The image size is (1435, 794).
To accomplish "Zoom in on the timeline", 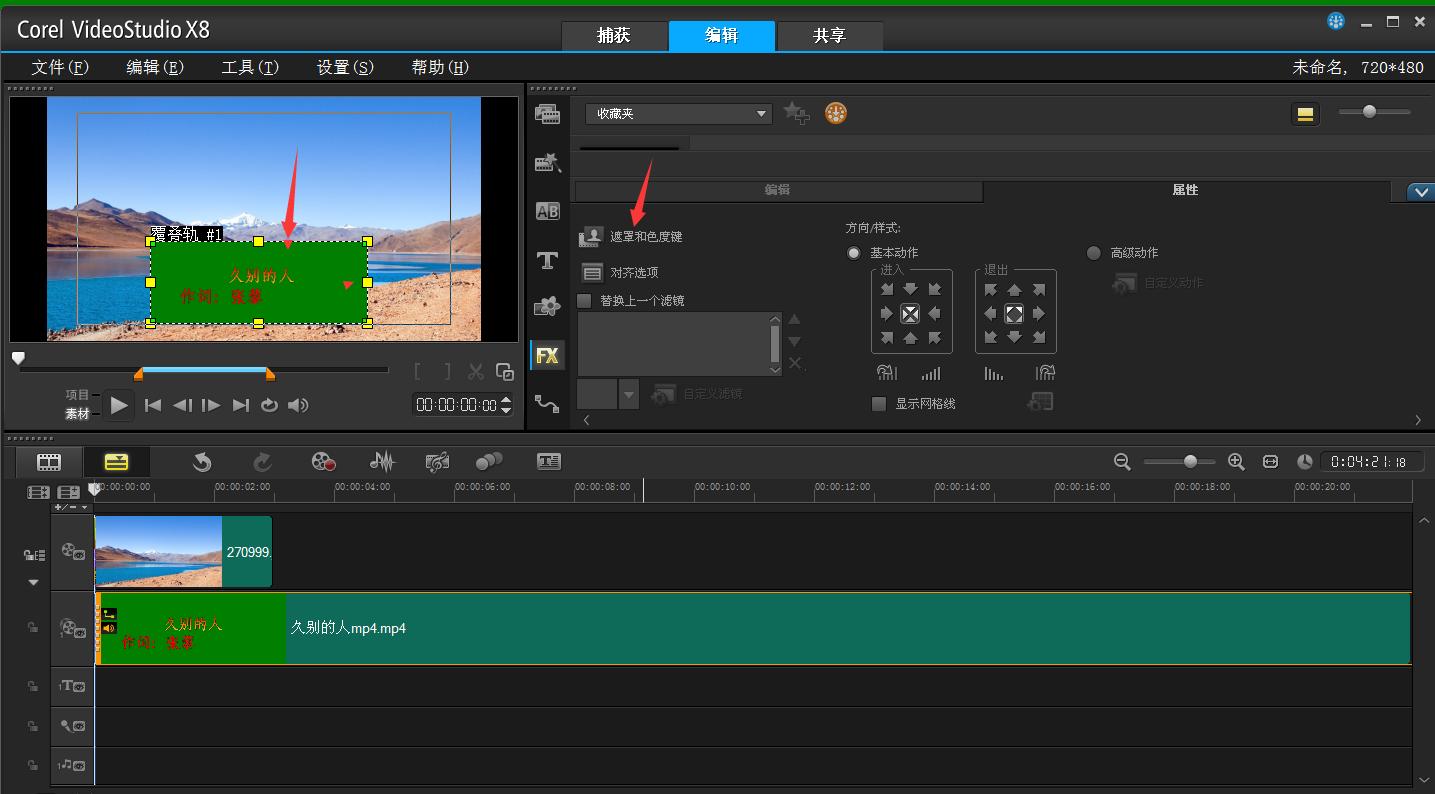I will (x=1236, y=461).
